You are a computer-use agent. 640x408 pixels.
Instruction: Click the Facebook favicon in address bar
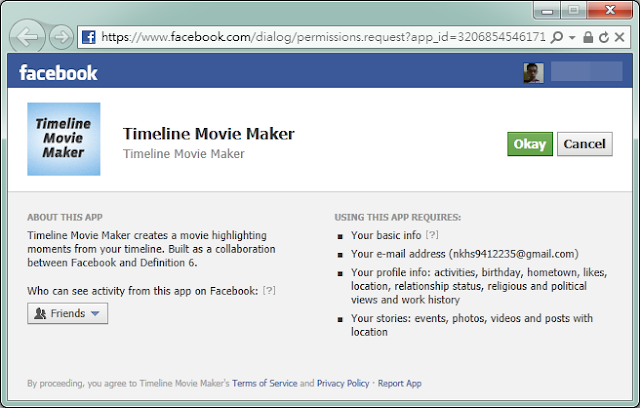pos(89,37)
